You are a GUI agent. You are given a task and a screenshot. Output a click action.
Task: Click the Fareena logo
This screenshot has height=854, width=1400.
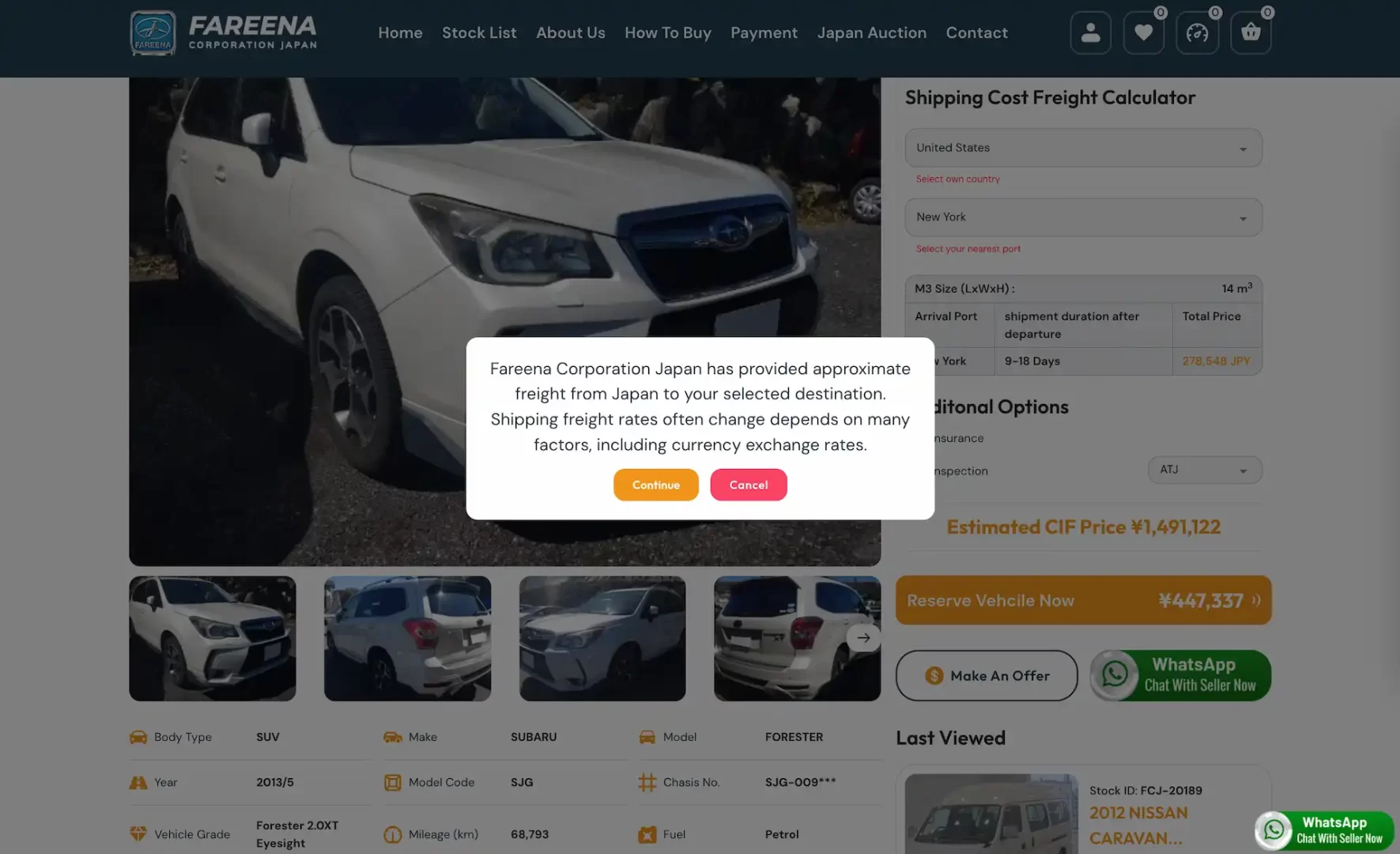[x=224, y=33]
